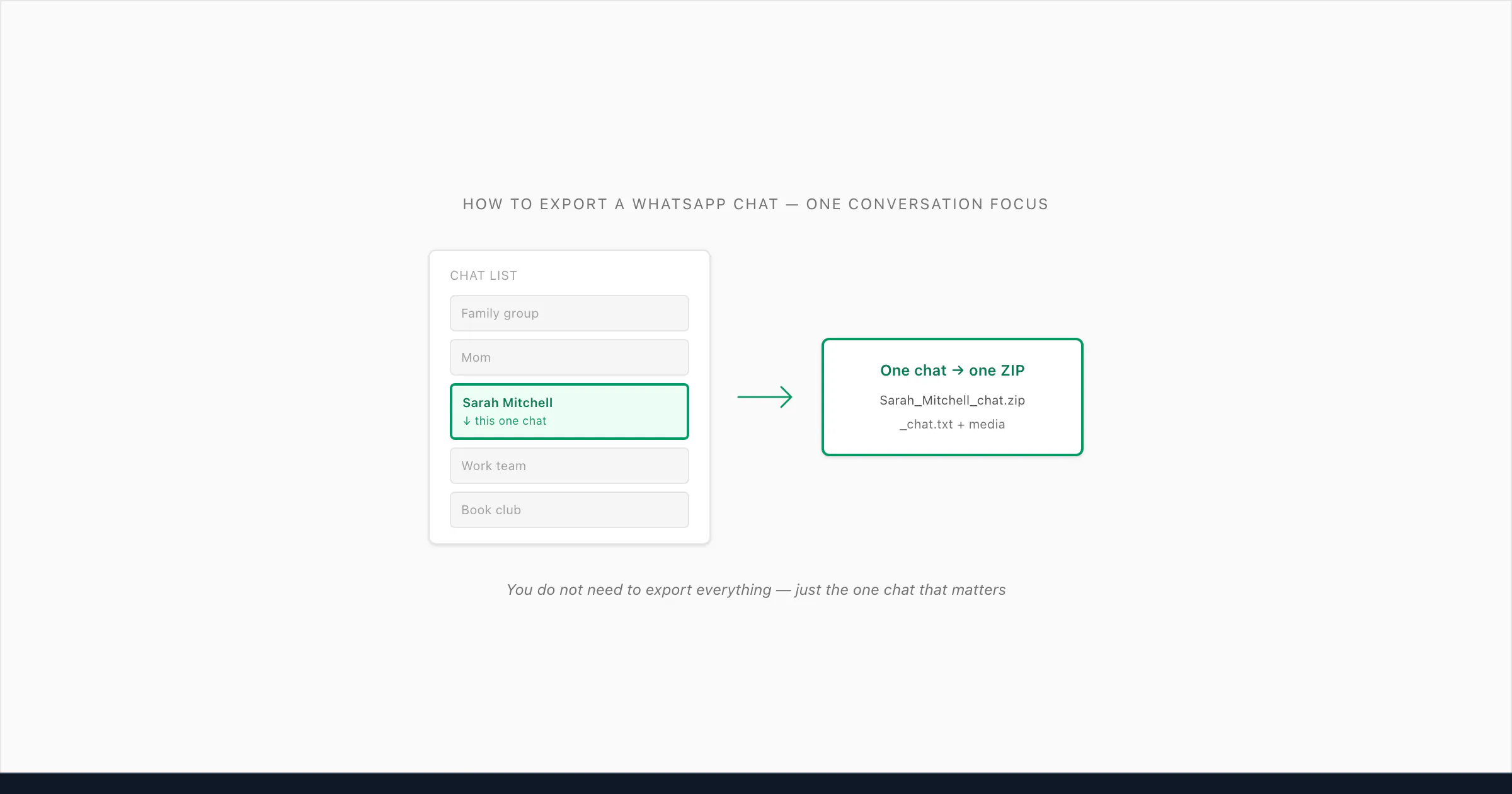Open the Book club chat entry
1512x794 pixels.
pyautogui.click(x=569, y=510)
